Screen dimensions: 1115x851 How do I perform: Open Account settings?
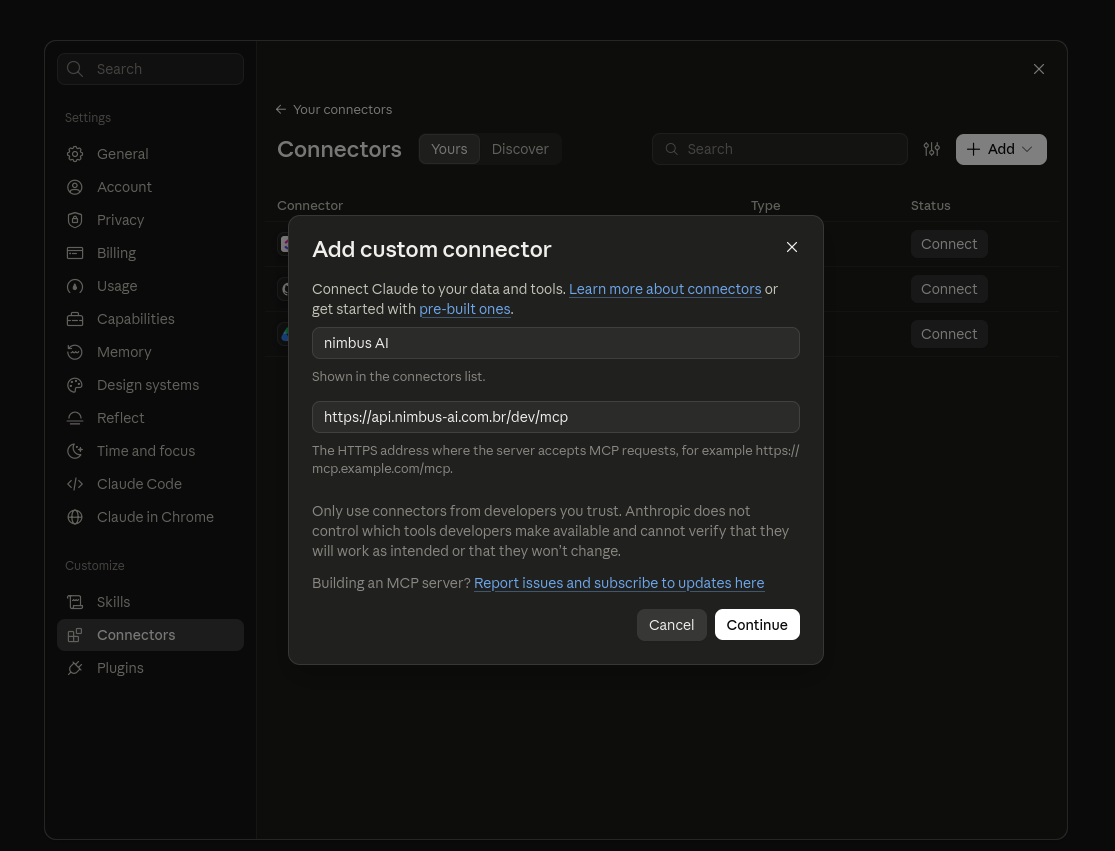click(150, 187)
